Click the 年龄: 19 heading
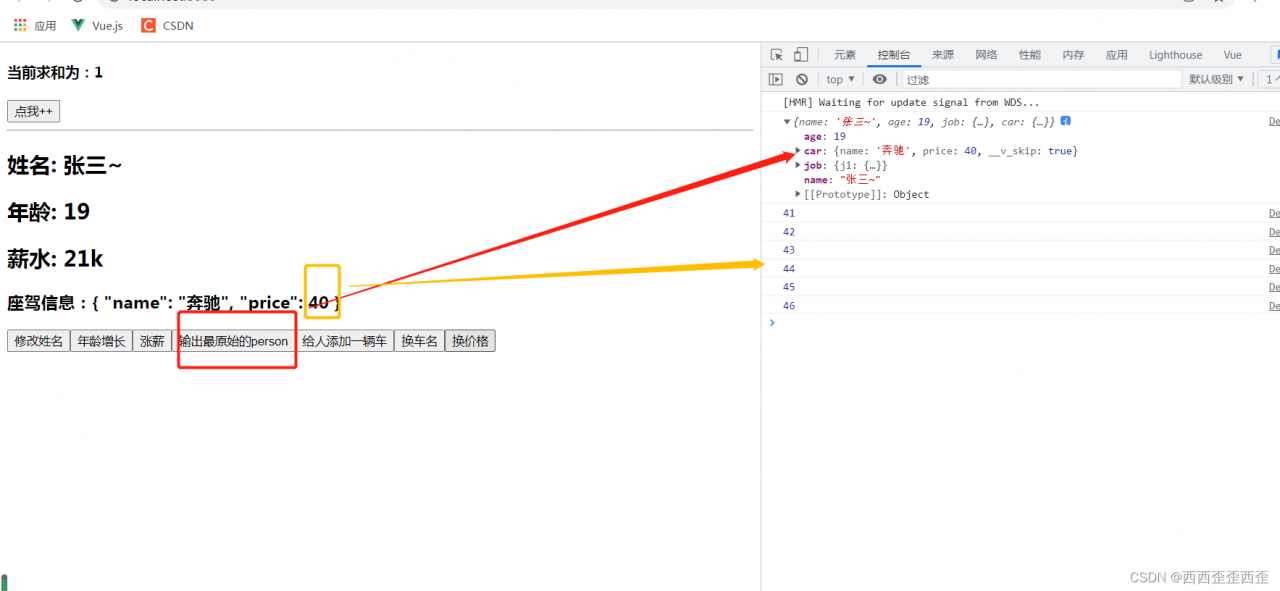1280x591 pixels. 48,212
